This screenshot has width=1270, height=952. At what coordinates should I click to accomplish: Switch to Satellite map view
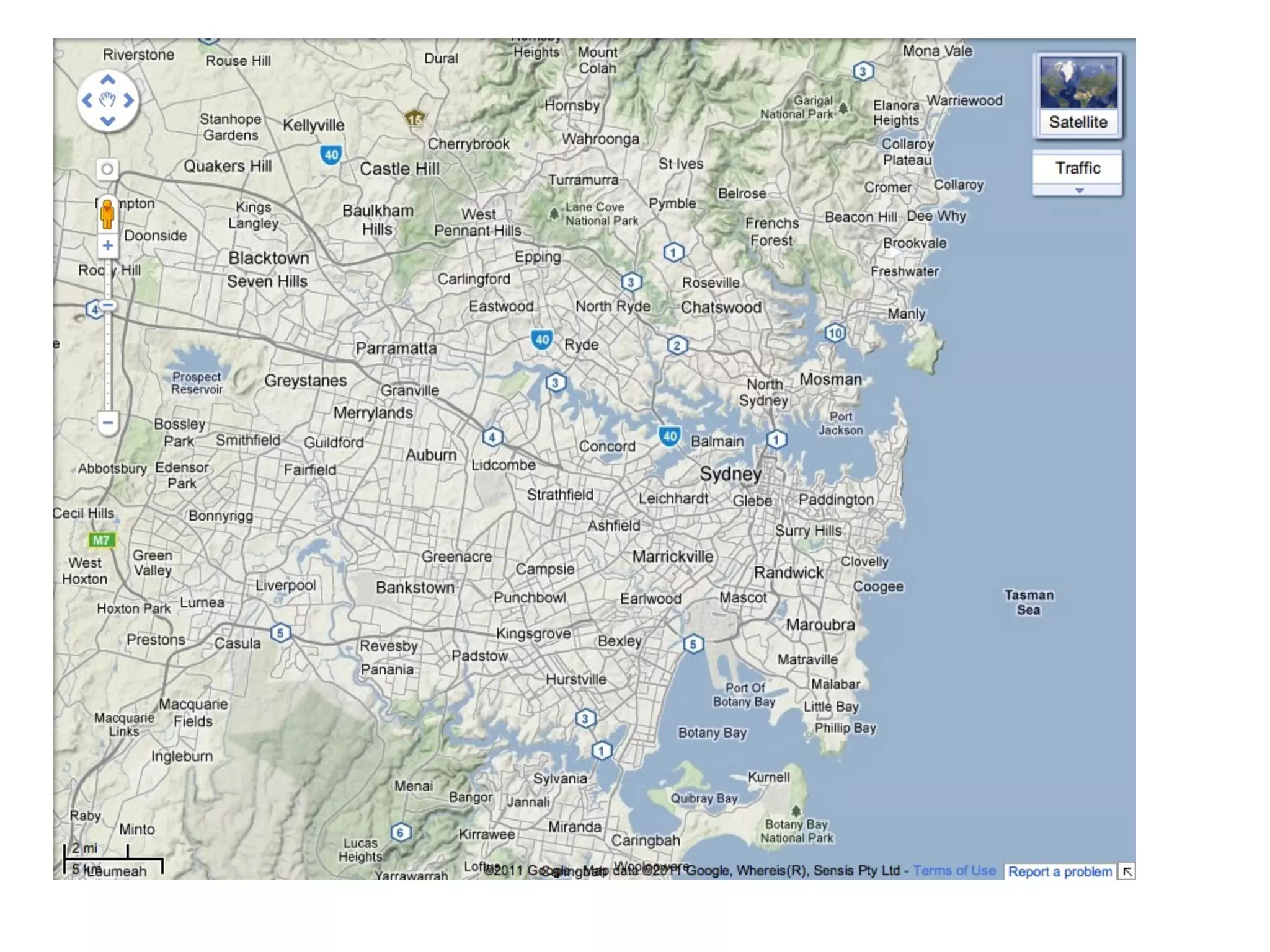[x=1078, y=95]
